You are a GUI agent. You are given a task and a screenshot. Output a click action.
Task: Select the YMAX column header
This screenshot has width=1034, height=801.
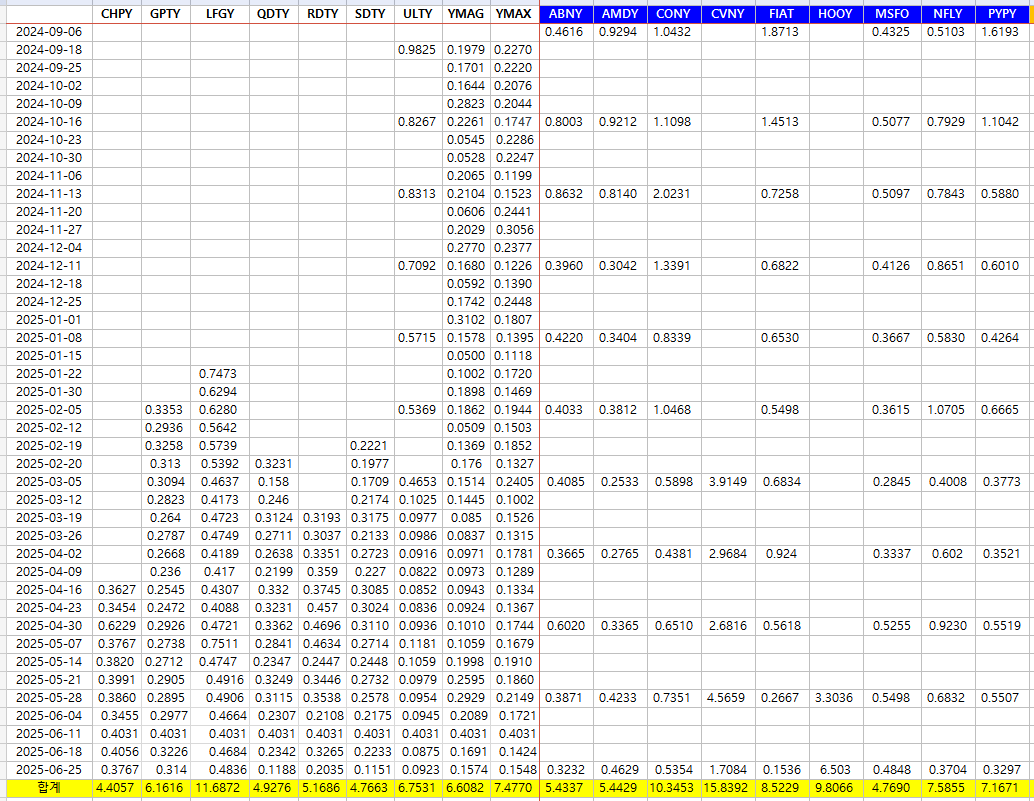point(514,14)
